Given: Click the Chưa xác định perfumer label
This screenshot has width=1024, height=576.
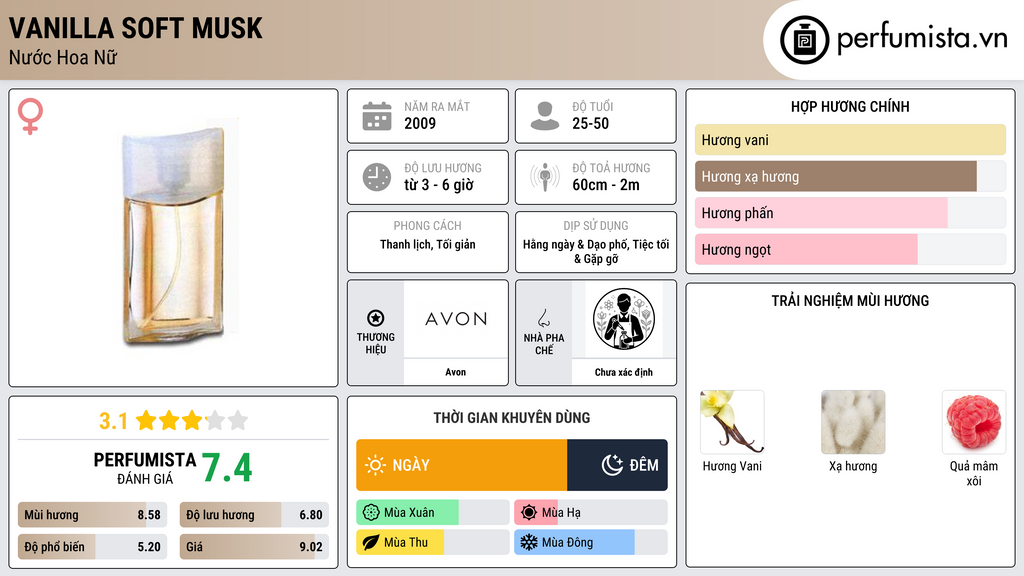Looking at the screenshot, I should tap(624, 372).
